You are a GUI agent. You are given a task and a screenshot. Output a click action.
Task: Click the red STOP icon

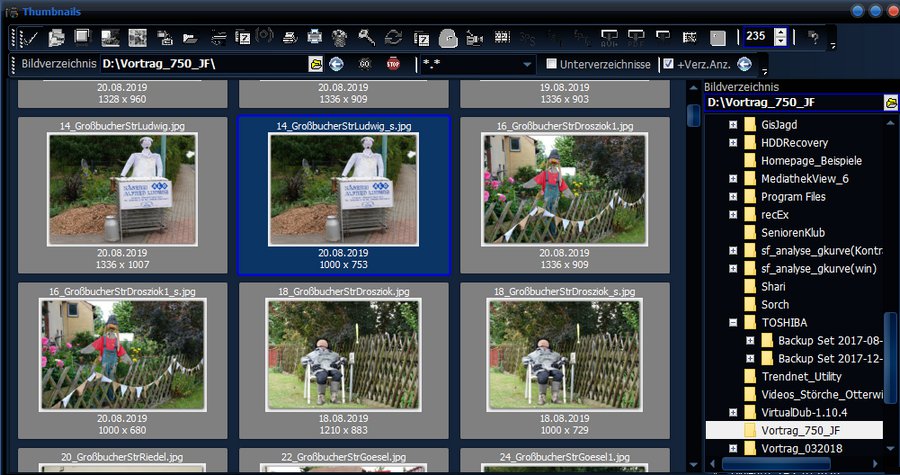[393, 64]
